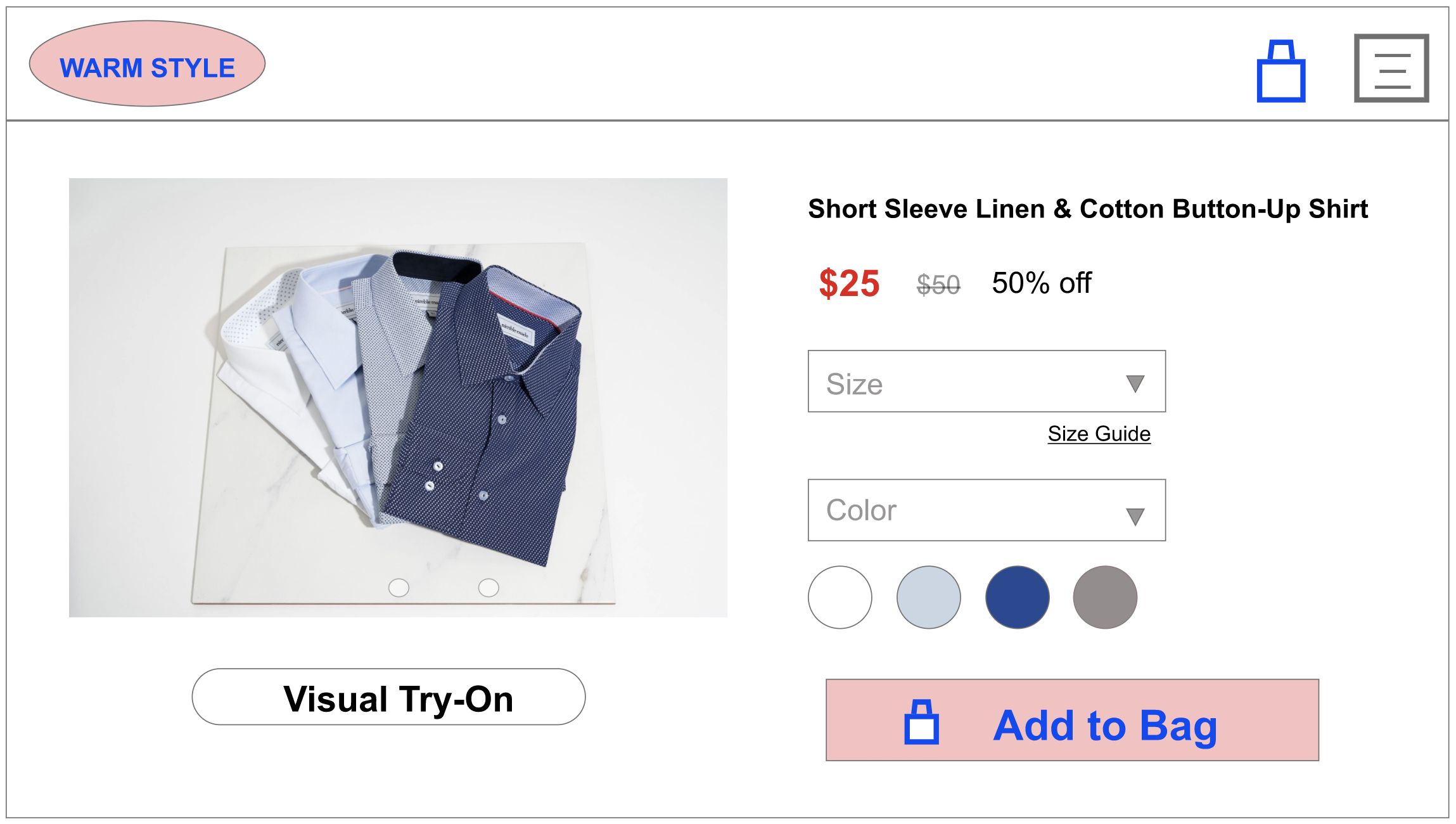Select the second image carousel dot
Image resolution: width=1456 pixels, height=824 pixels.
click(489, 588)
